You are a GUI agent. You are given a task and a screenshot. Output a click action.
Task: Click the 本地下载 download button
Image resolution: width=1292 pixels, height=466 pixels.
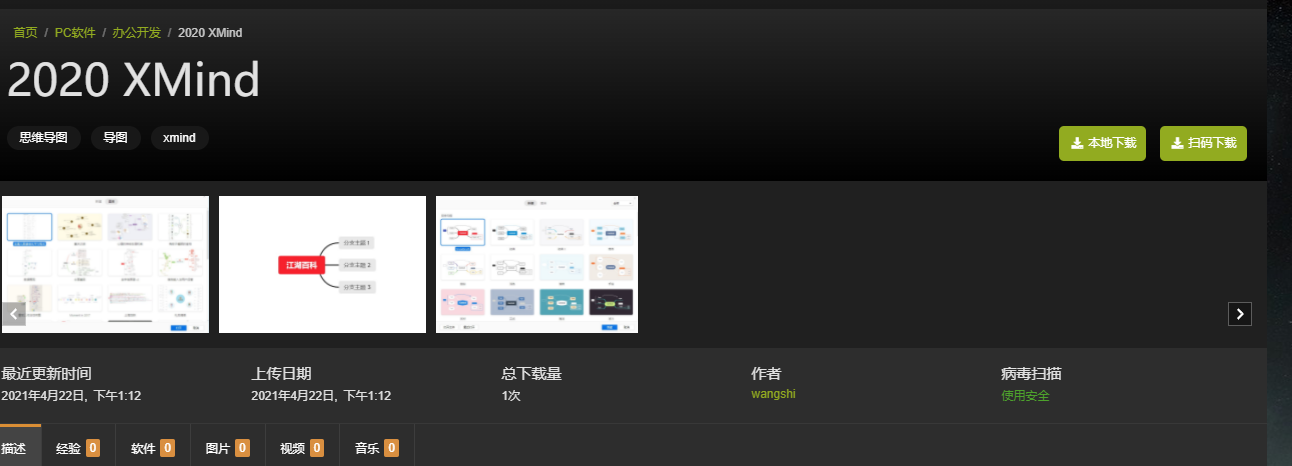pos(1102,143)
